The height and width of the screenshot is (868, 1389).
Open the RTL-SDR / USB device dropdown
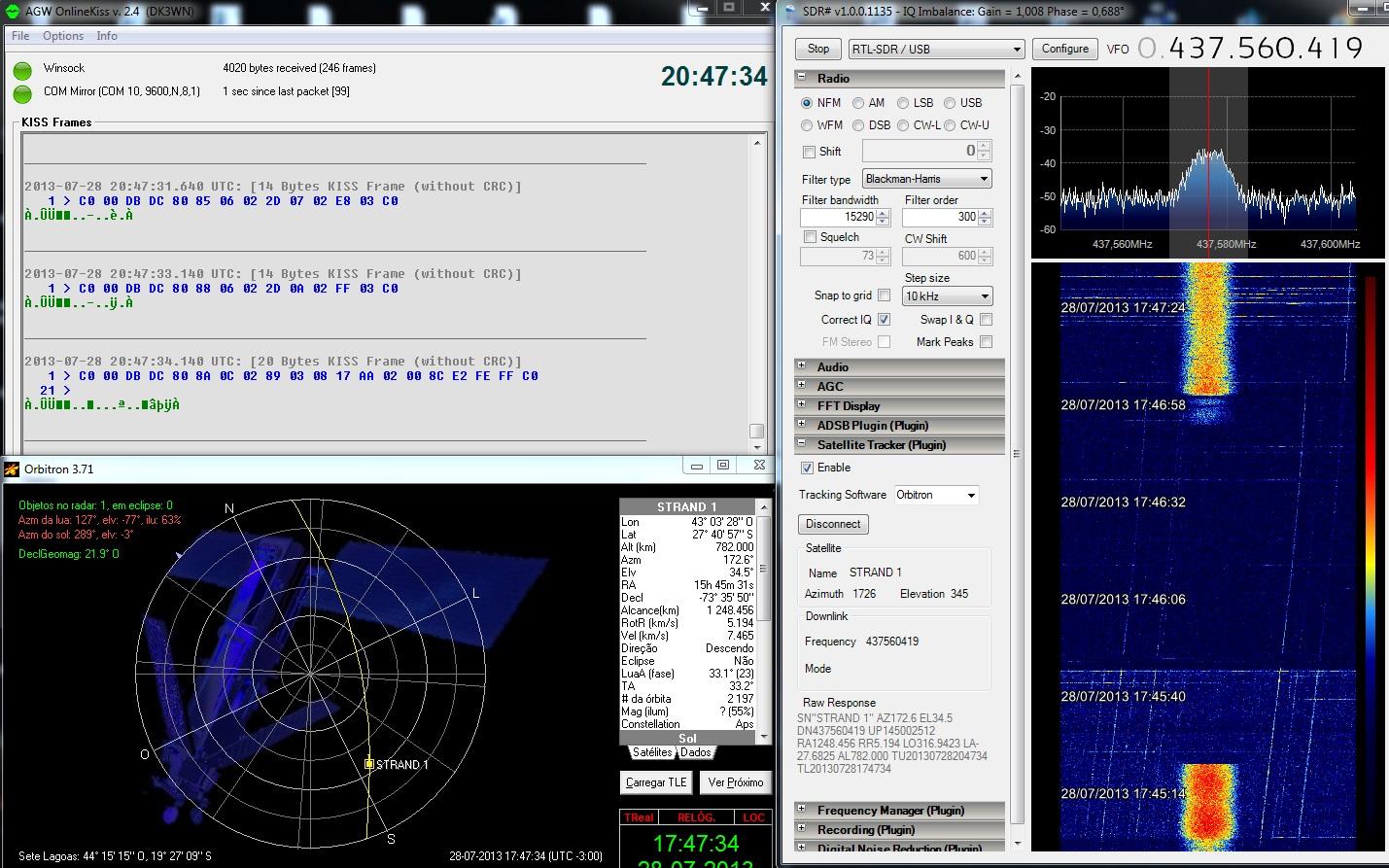[x=936, y=49]
